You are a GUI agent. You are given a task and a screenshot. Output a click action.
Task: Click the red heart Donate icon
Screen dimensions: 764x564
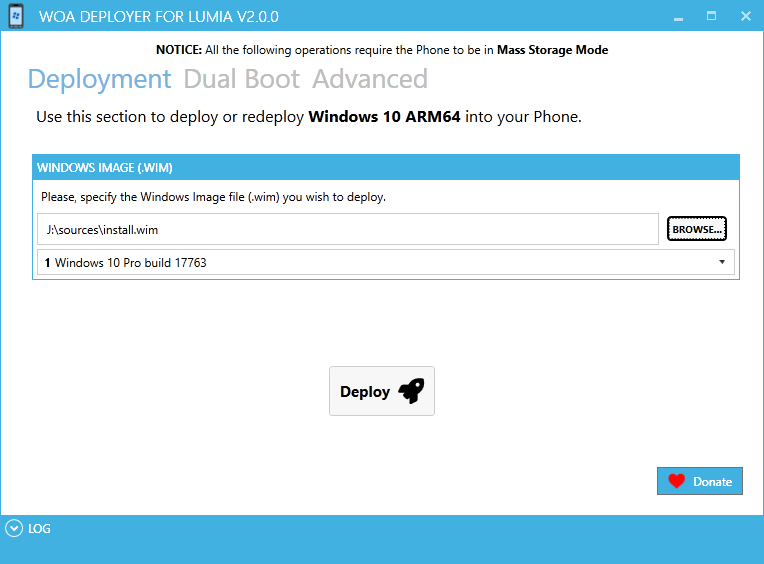tap(676, 481)
